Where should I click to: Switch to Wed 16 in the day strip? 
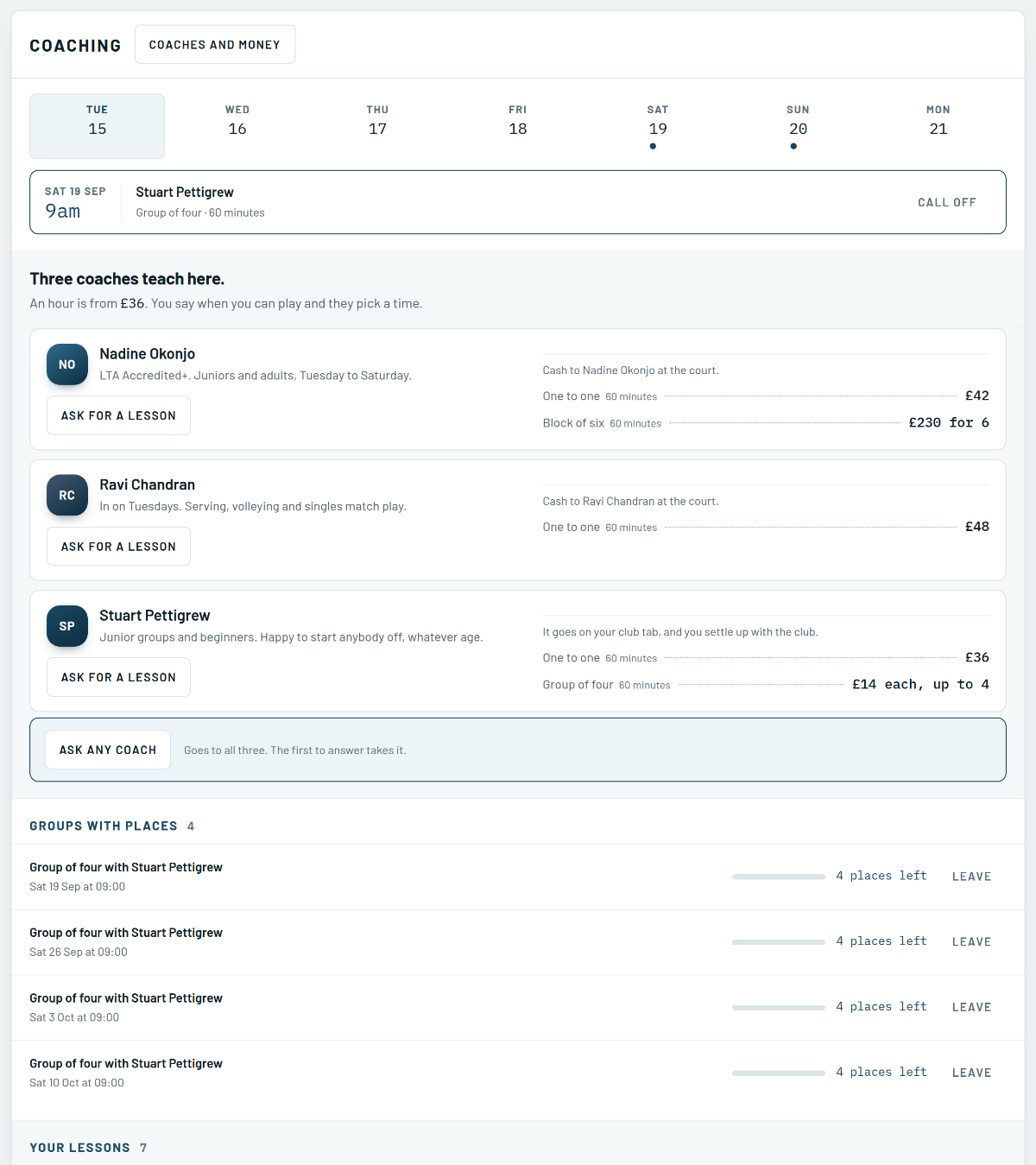pyautogui.click(x=237, y=126)
